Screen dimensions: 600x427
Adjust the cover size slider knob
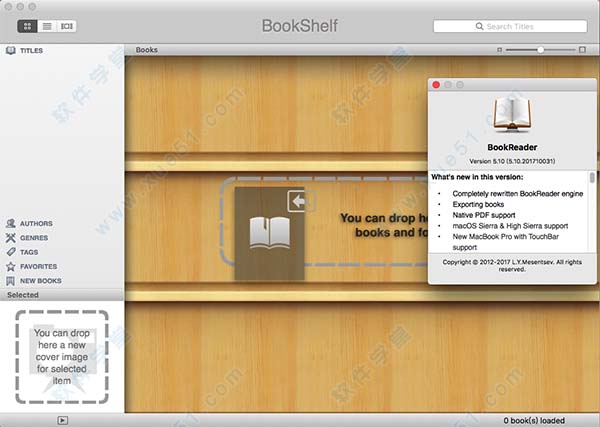coord(540,50)
